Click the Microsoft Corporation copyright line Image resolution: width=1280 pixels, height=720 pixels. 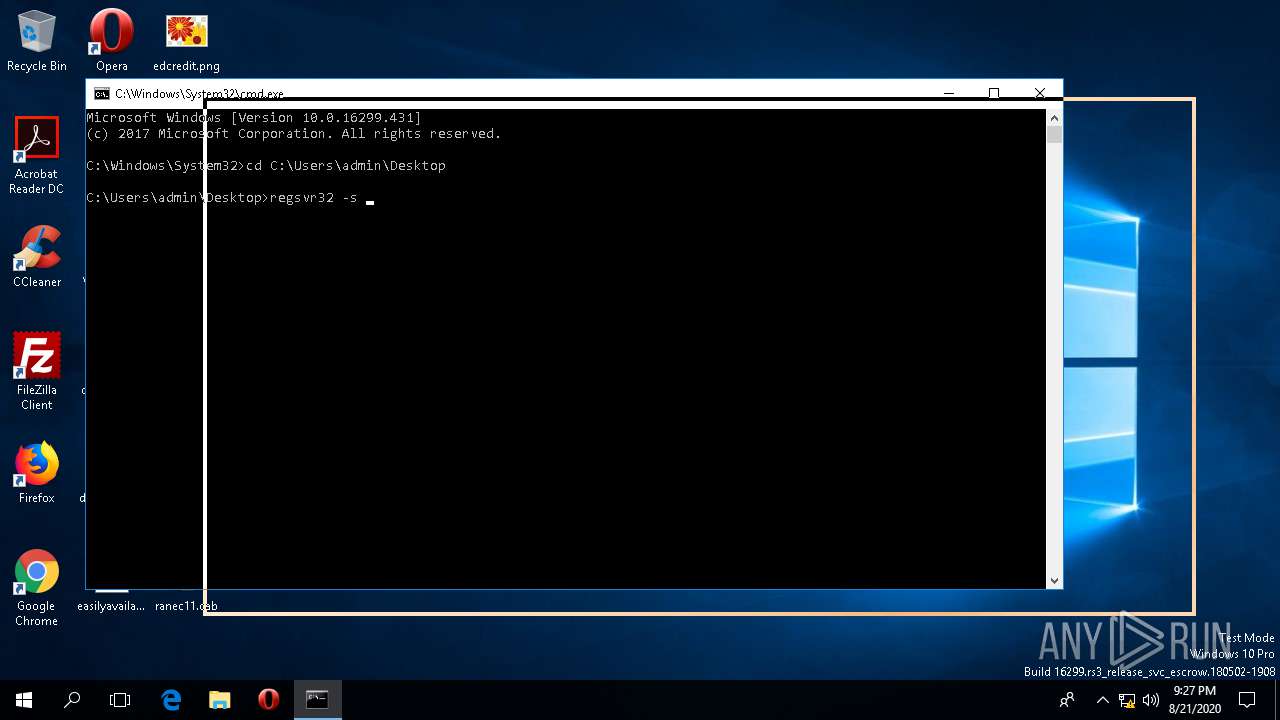tap(294, 134)
